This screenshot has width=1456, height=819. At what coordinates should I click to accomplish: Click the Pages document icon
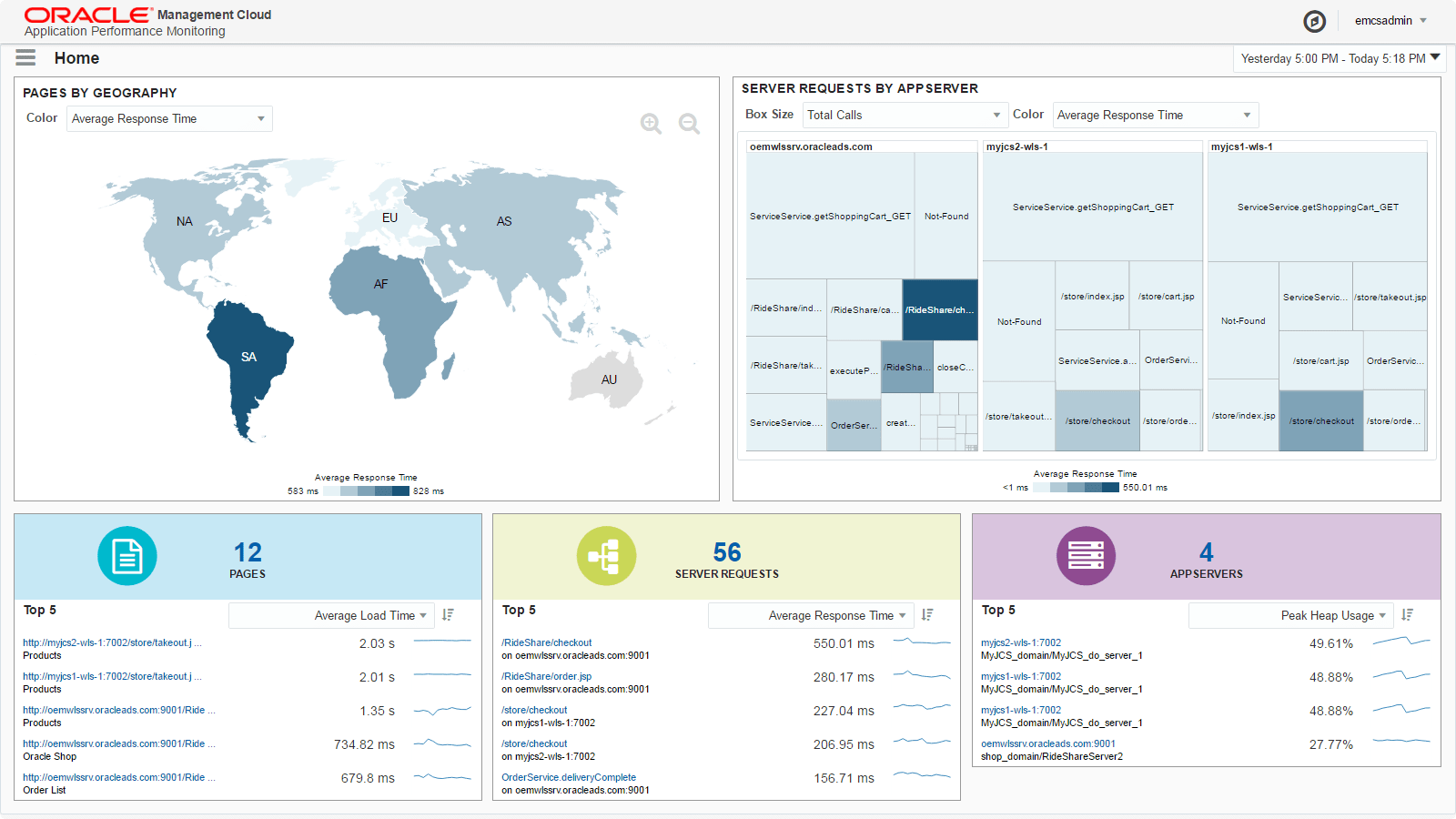click(x=127, y=556)
